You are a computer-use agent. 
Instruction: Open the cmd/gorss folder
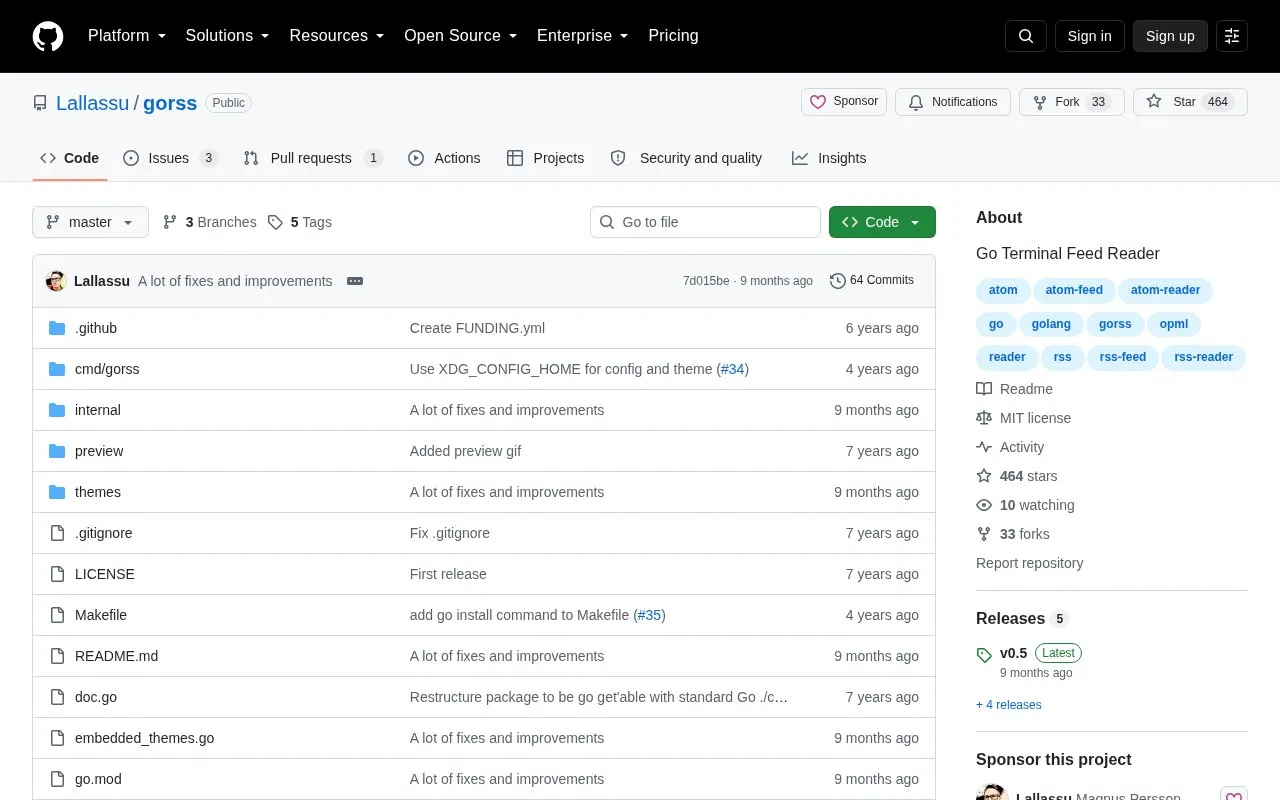point(107,369)
